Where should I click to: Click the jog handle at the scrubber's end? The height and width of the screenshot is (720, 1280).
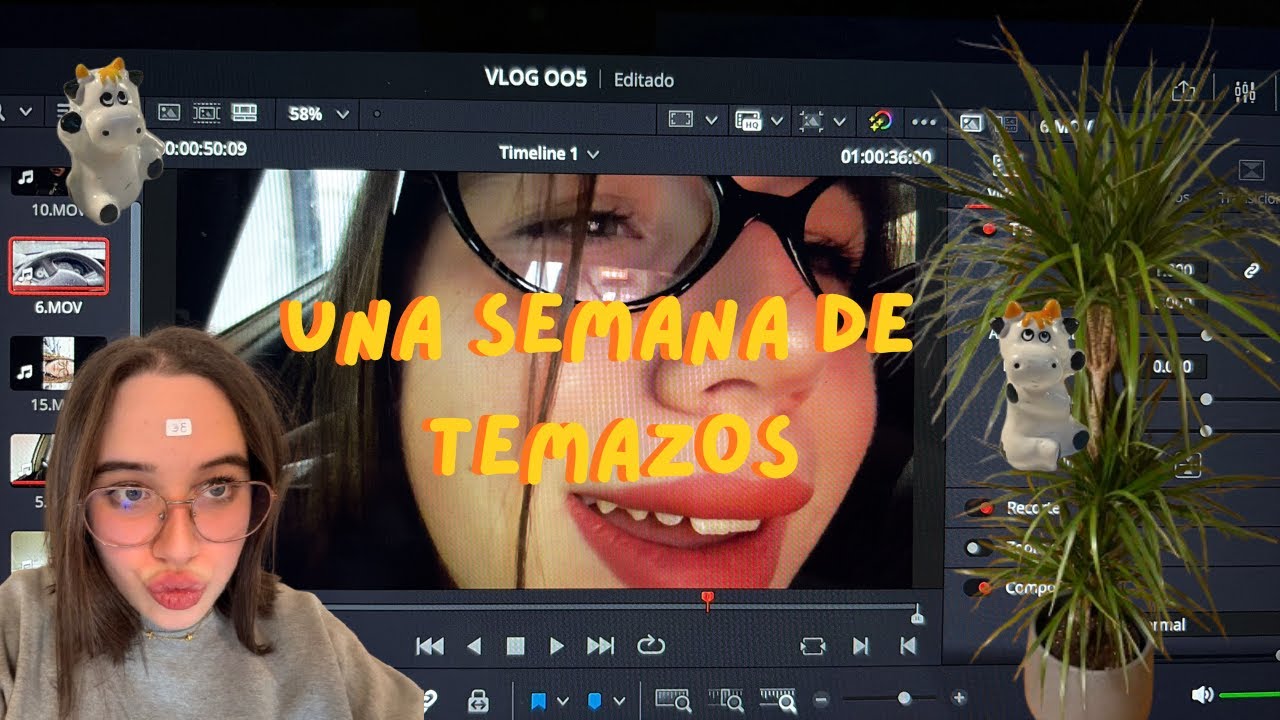click(917, 616)
